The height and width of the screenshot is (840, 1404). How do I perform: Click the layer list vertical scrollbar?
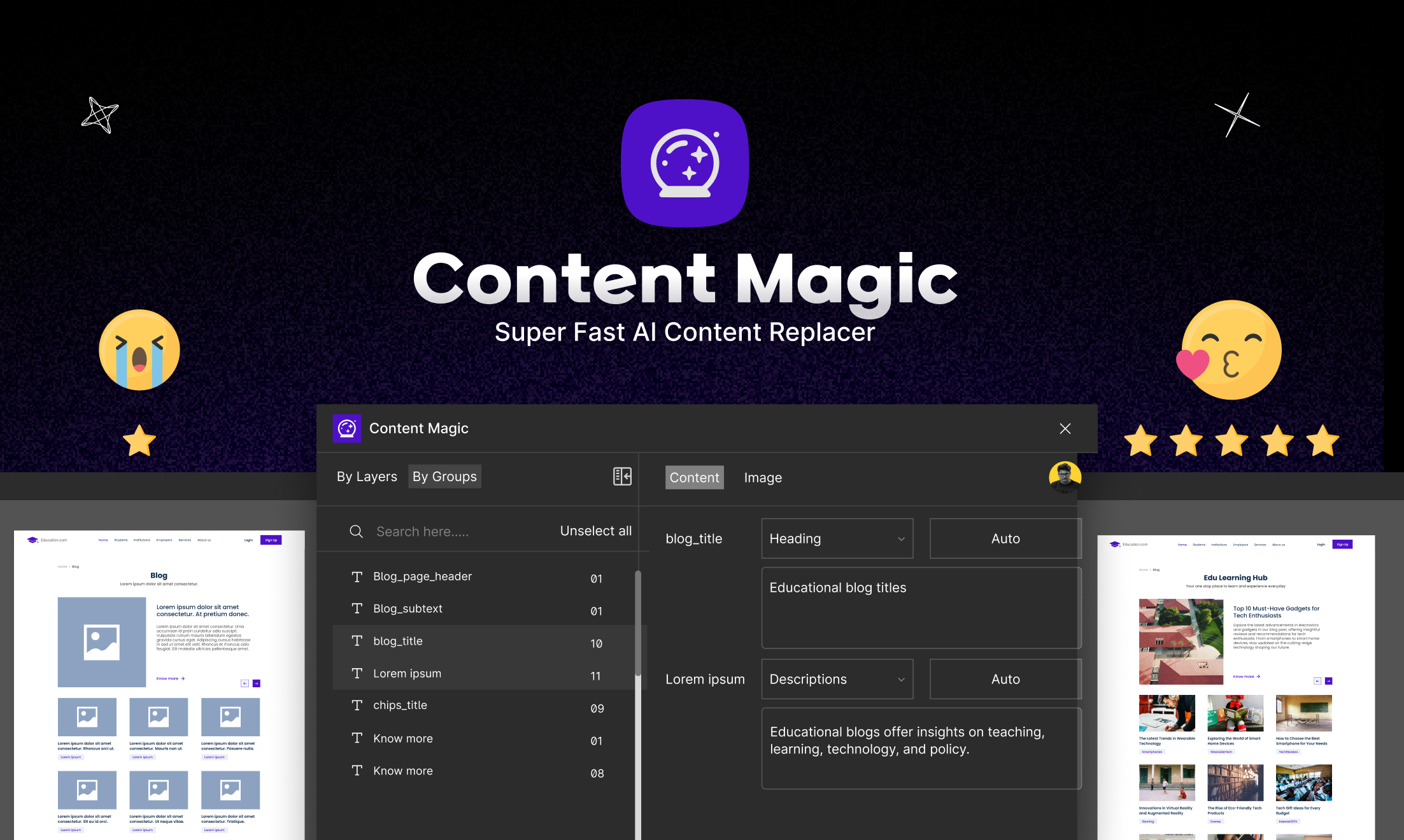pyautogui.click(x=637, y=624)
